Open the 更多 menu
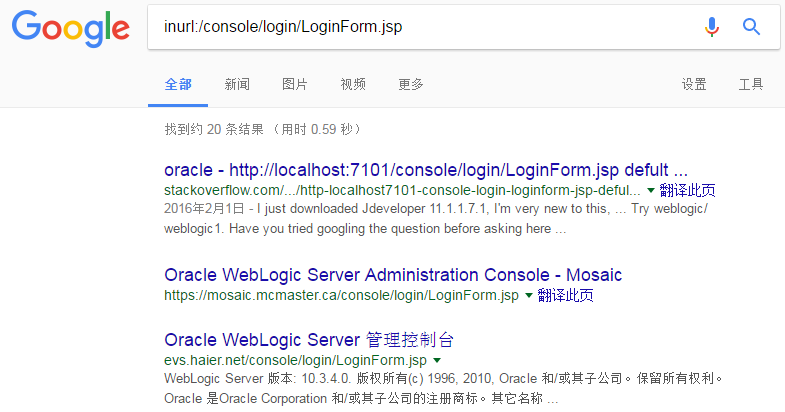 pos(411,84)
